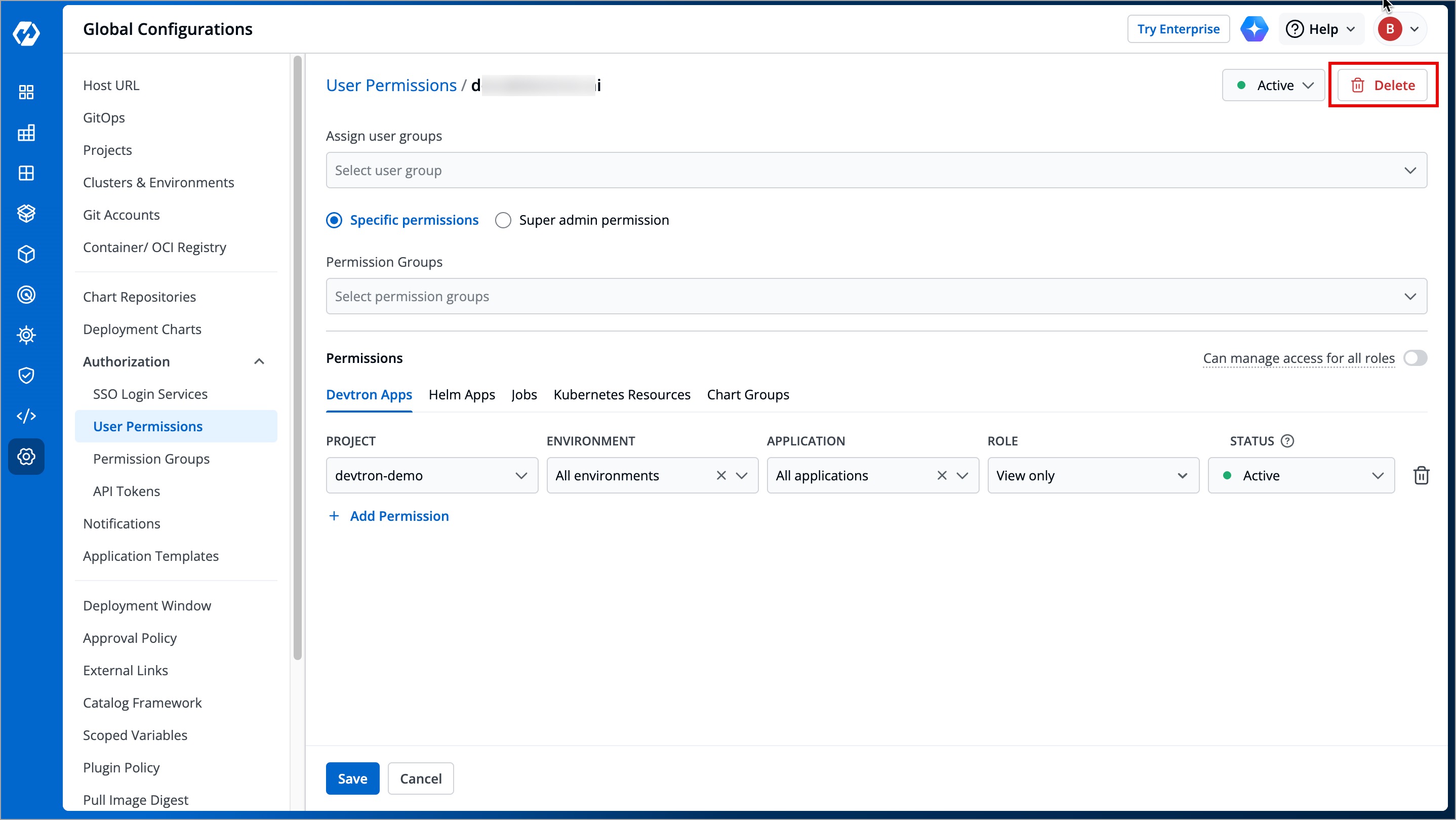Click the four-pane window grid icon in left rail
This screenshot has width=1456, height=820.
(26, 173)
